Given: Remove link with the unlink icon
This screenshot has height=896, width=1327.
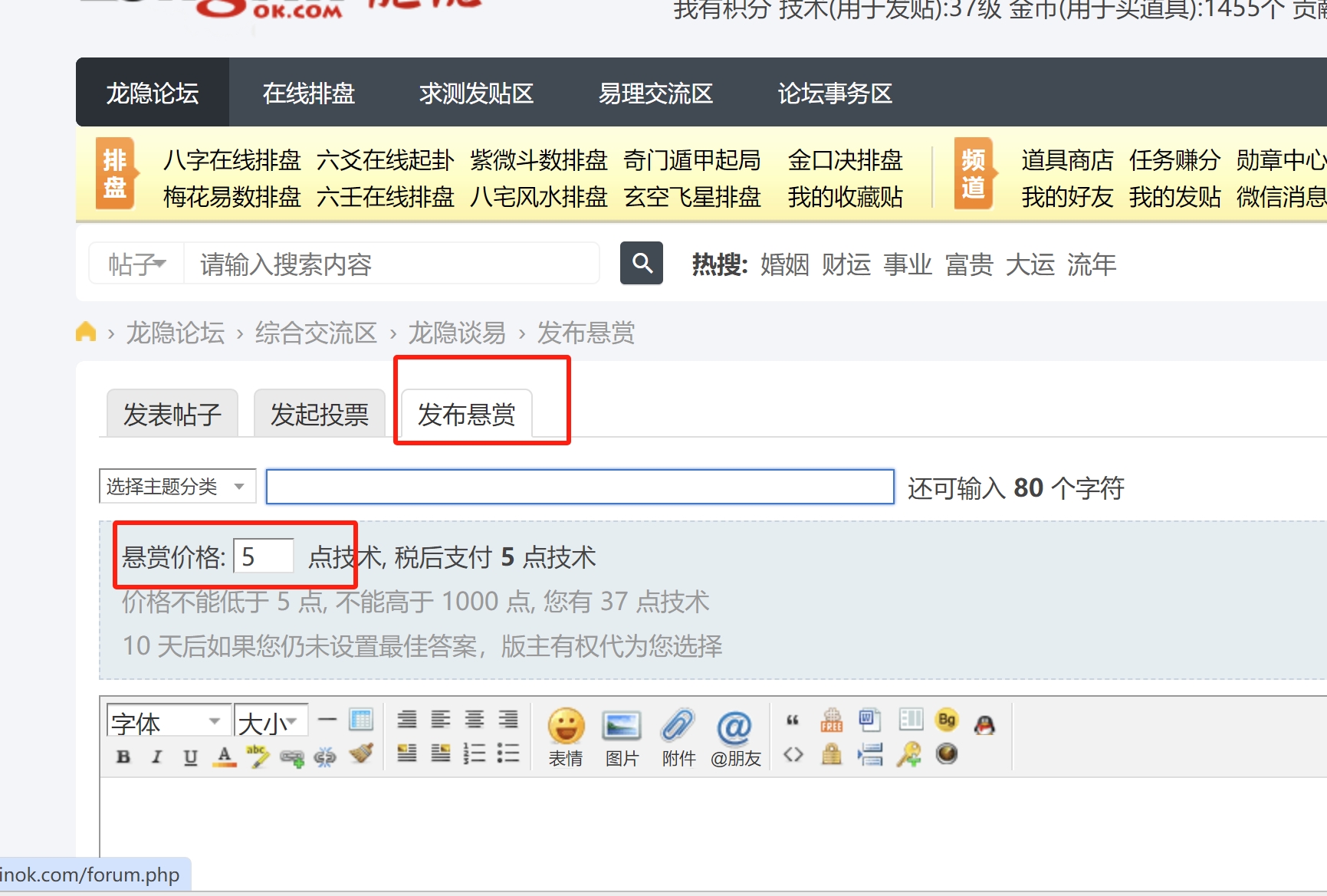Looking at the screenshot, I should [x=325, y=757].
